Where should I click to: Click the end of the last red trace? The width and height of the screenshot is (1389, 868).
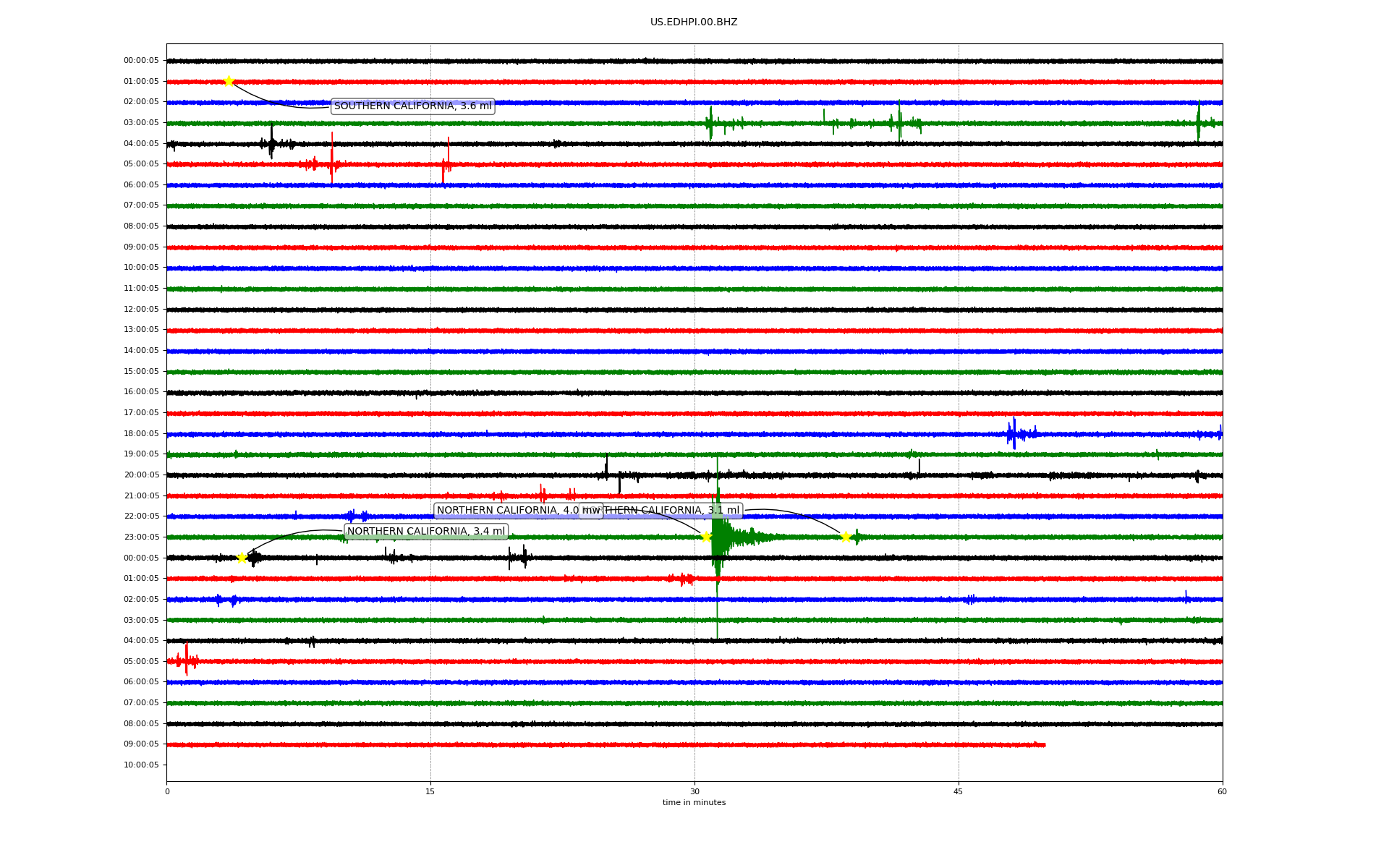(x=1044, y=744)
